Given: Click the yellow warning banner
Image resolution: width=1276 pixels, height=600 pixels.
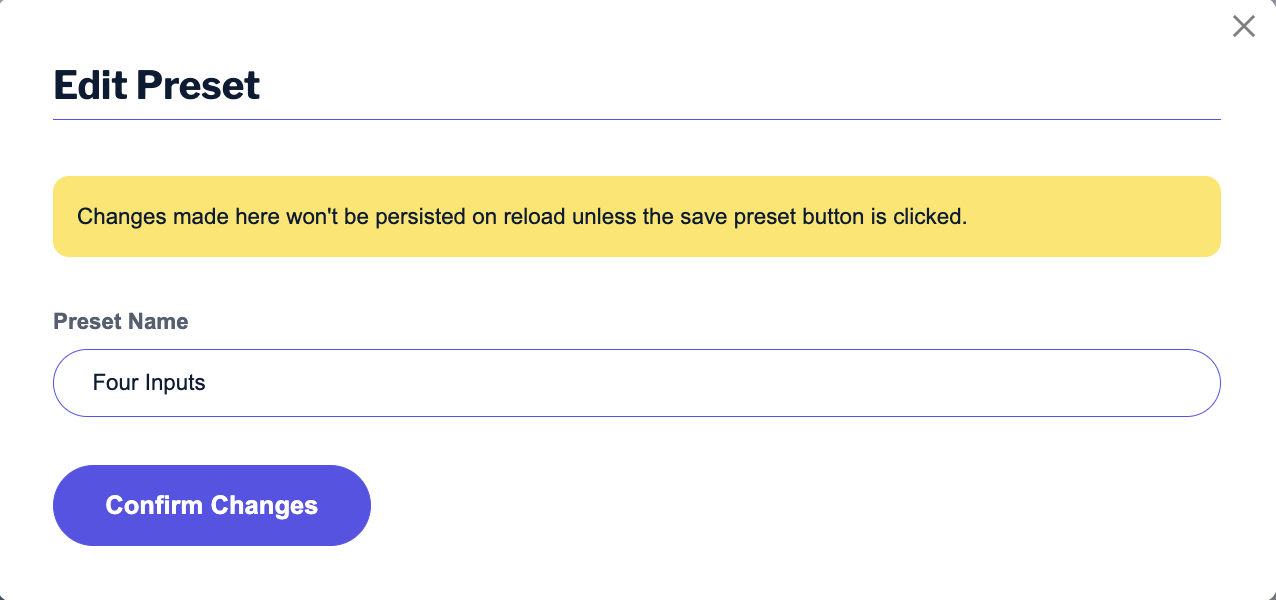Looking at the screenshot, I should click(x=636, y=217).
